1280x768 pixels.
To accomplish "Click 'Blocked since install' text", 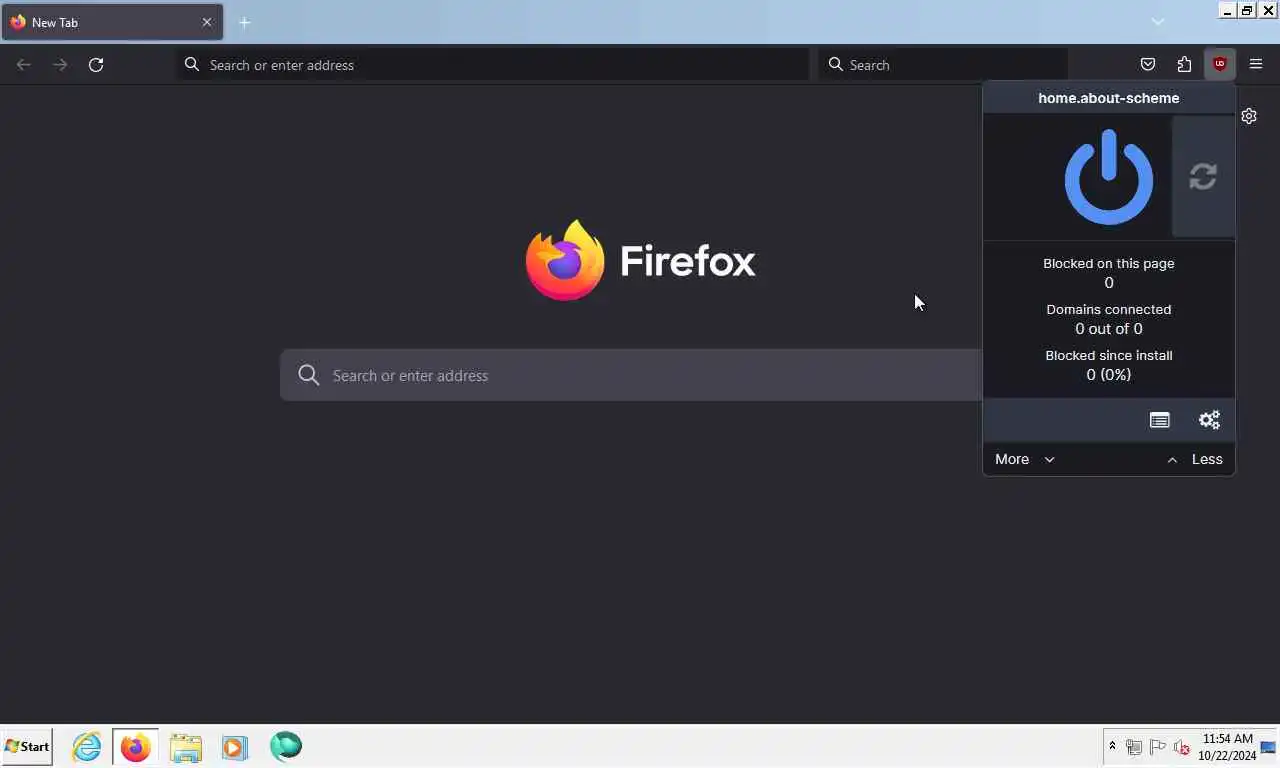I will 1109,355.
